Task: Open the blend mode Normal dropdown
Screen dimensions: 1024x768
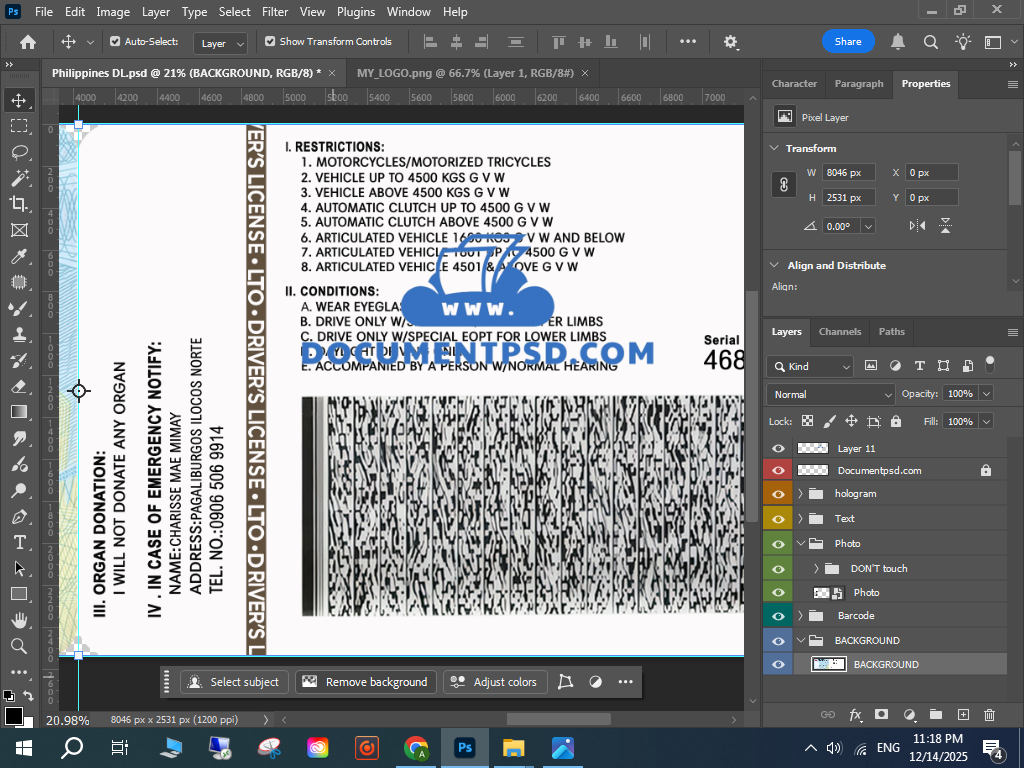Action: coord(831,394)
